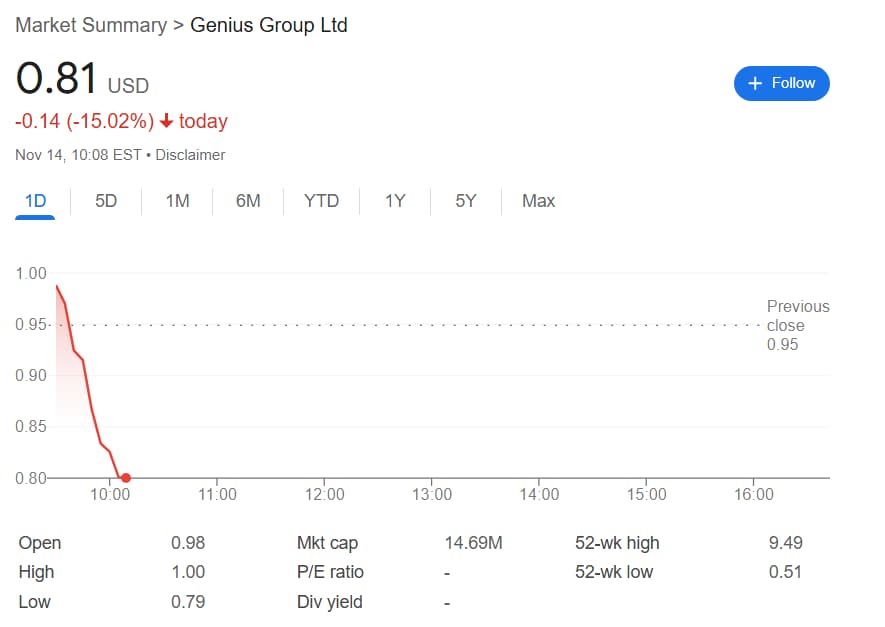Click the 0.90 y-axis label
This screenshot has width=885, height=627.
31,376
